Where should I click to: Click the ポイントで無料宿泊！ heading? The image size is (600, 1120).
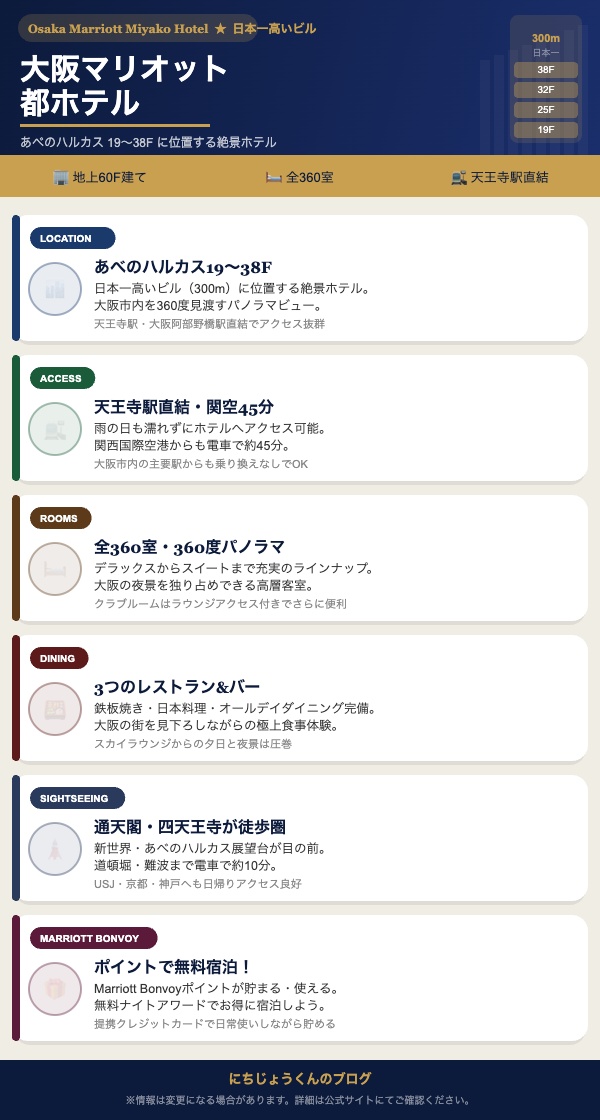pos(172,967)
